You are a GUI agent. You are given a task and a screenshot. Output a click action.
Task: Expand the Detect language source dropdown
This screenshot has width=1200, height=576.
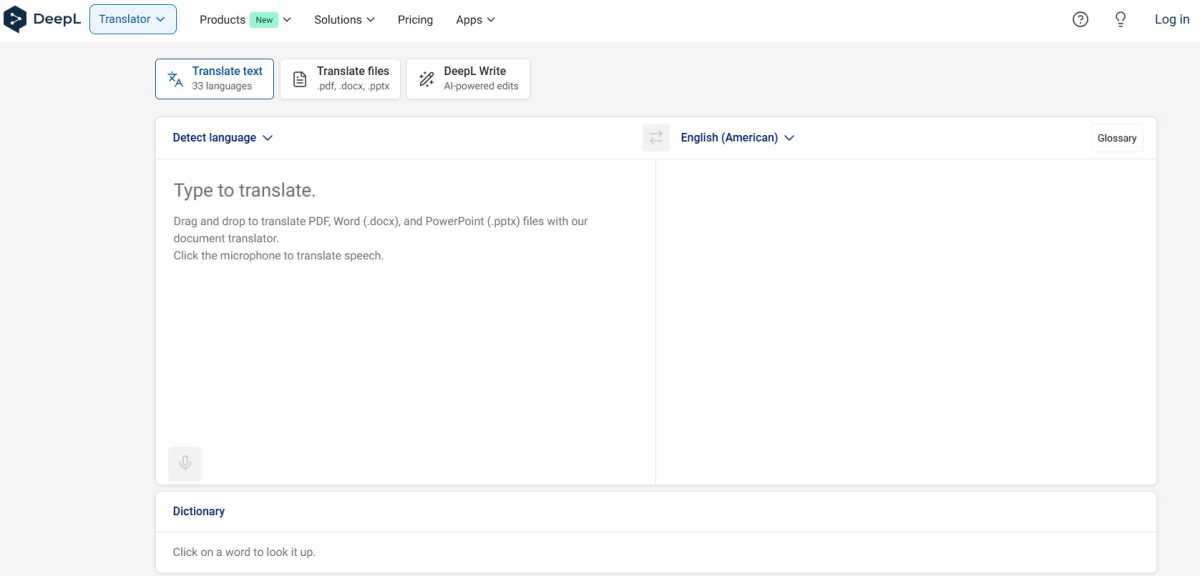pos(222,138)
